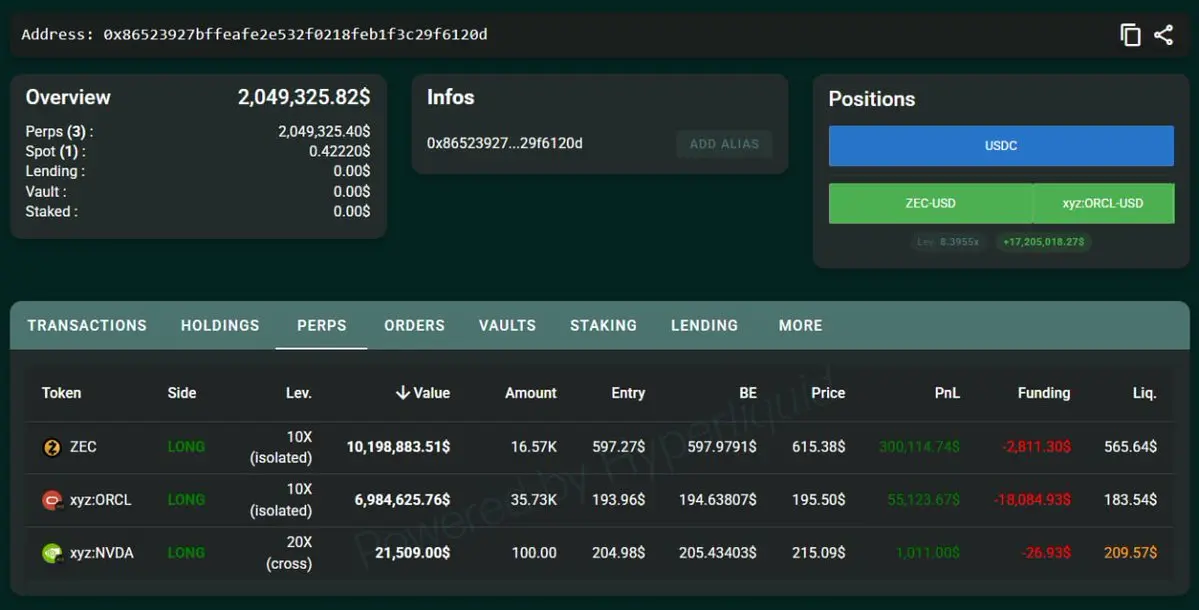Click ZEC amount 16.57K
Image resolution: width=1199 pixels, height=610 pixels.
click(534, 446)
